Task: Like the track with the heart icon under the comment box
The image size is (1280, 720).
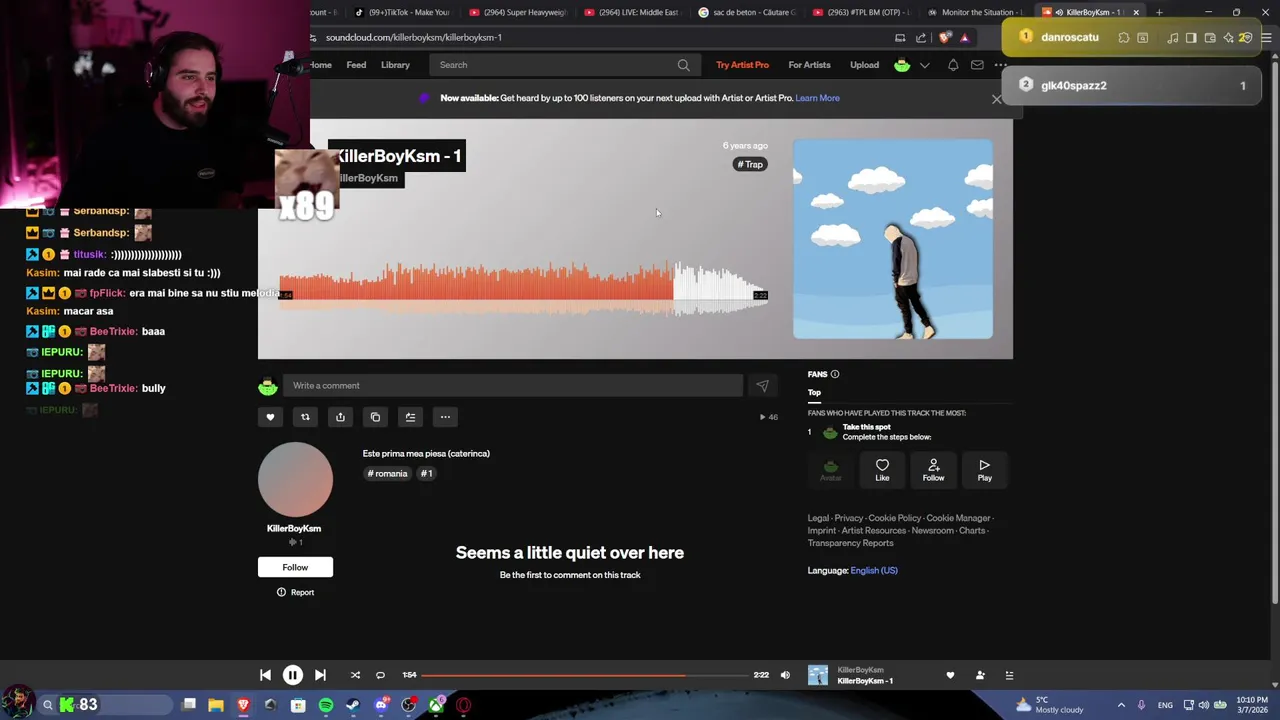Action: click(x=270, y=417)
